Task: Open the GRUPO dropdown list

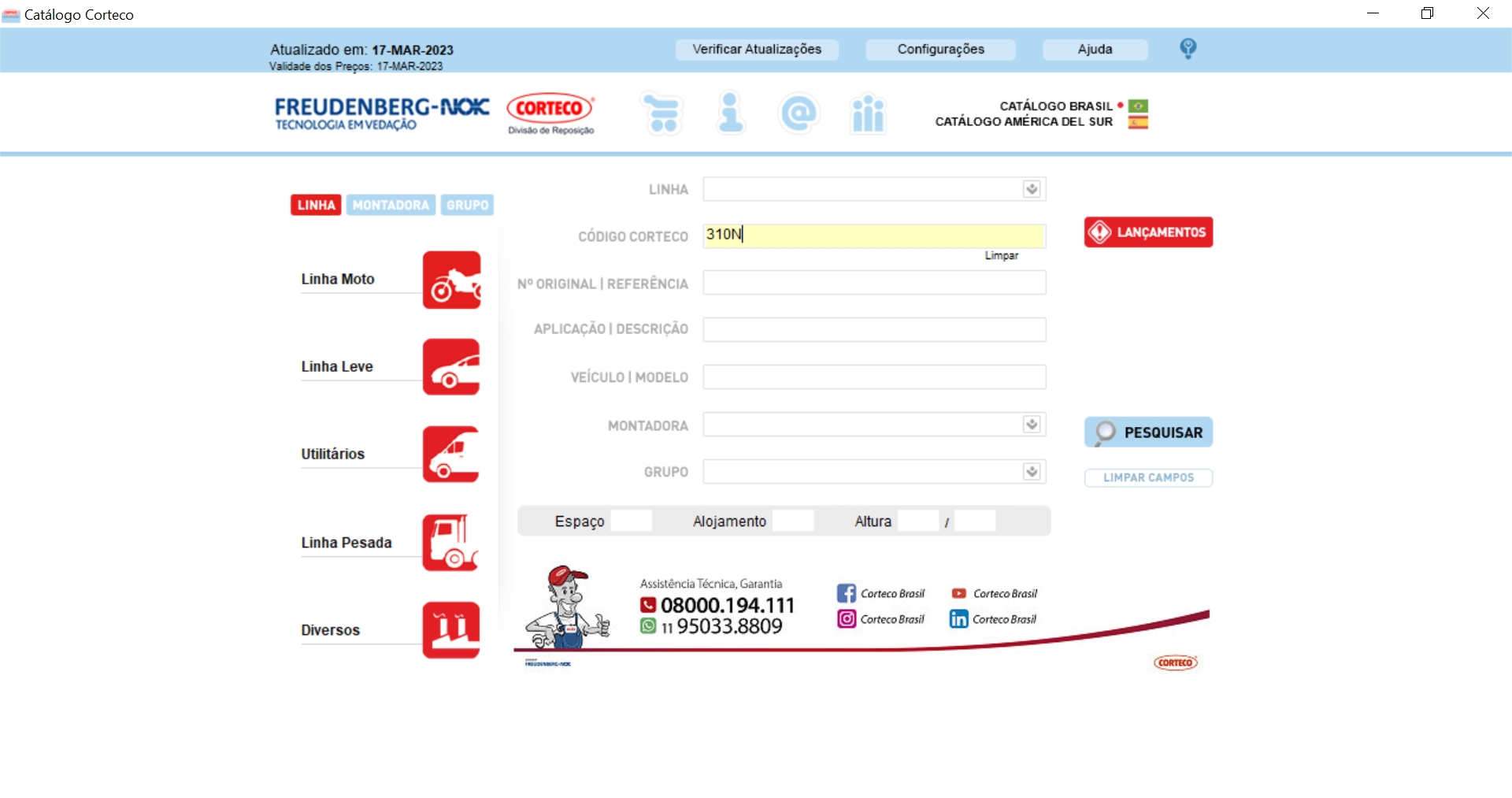Action: coord(1032,472)
